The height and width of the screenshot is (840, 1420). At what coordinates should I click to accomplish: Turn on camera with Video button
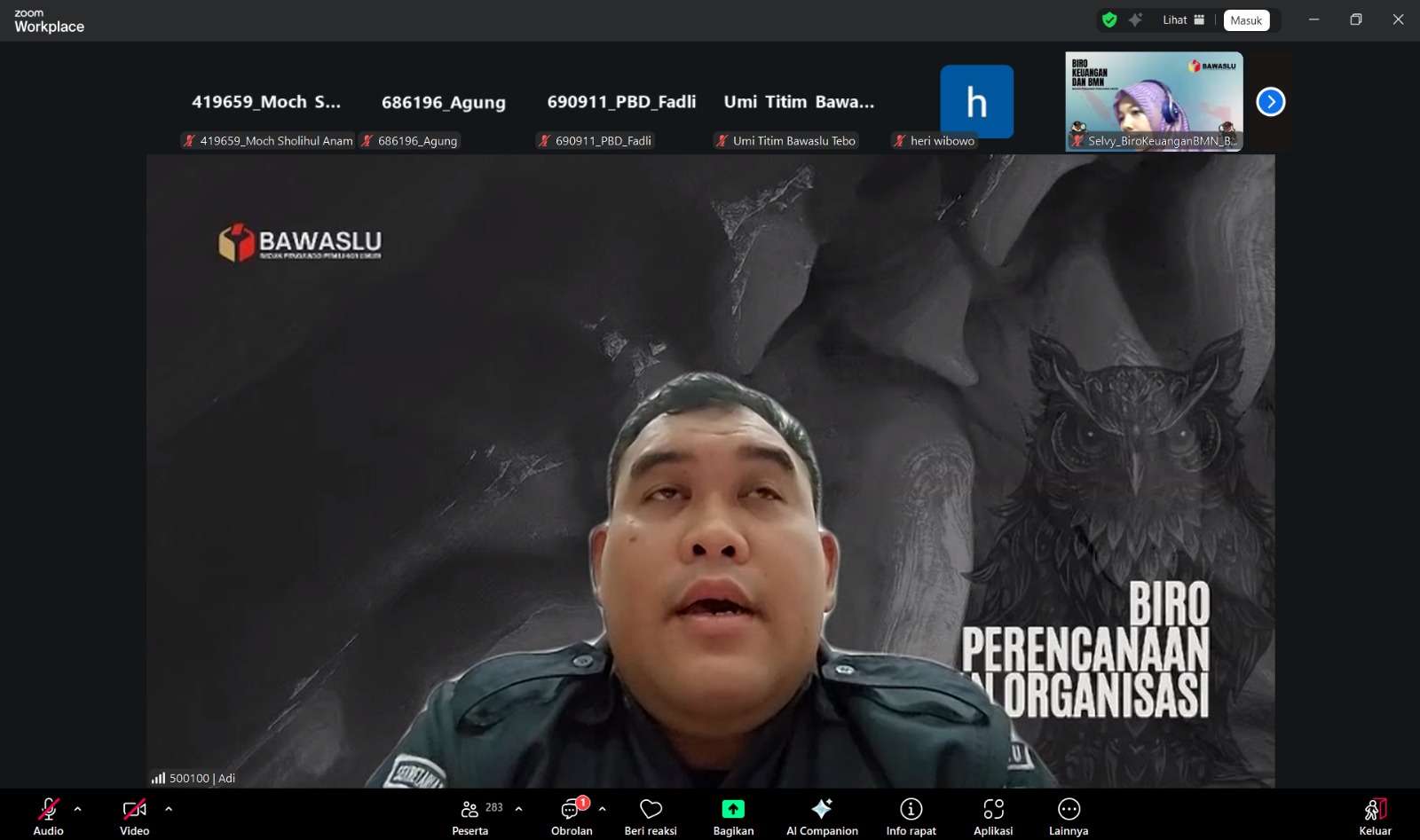pyautogui.click(x=134, y=815)
